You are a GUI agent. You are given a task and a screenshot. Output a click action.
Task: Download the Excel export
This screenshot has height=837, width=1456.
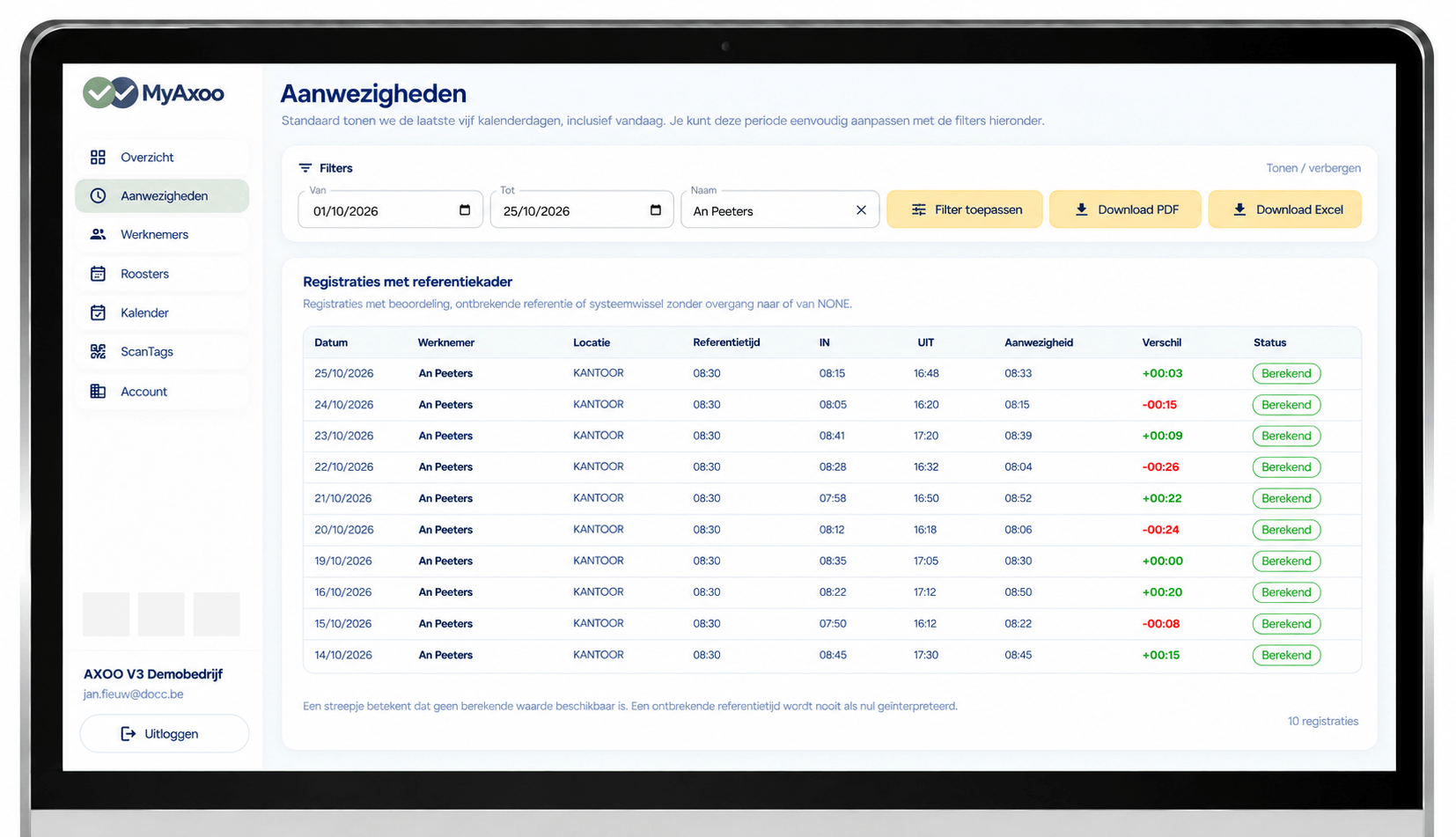click(1285, 209)
